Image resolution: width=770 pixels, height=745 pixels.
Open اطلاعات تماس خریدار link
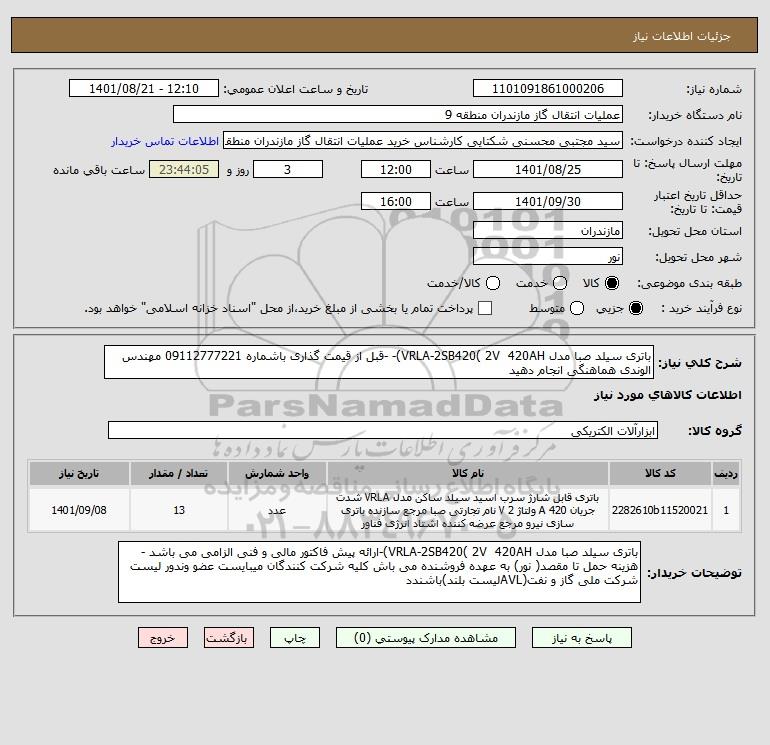pos(165,141)
